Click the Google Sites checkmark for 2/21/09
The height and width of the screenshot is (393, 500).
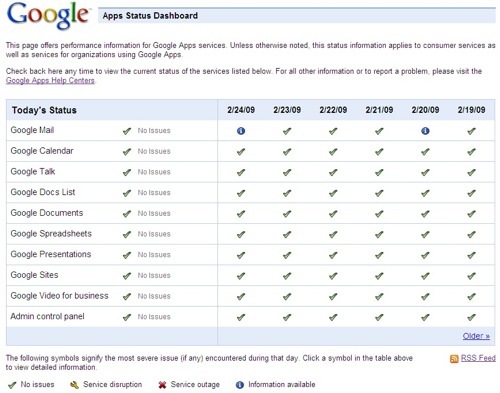(379, 276)
